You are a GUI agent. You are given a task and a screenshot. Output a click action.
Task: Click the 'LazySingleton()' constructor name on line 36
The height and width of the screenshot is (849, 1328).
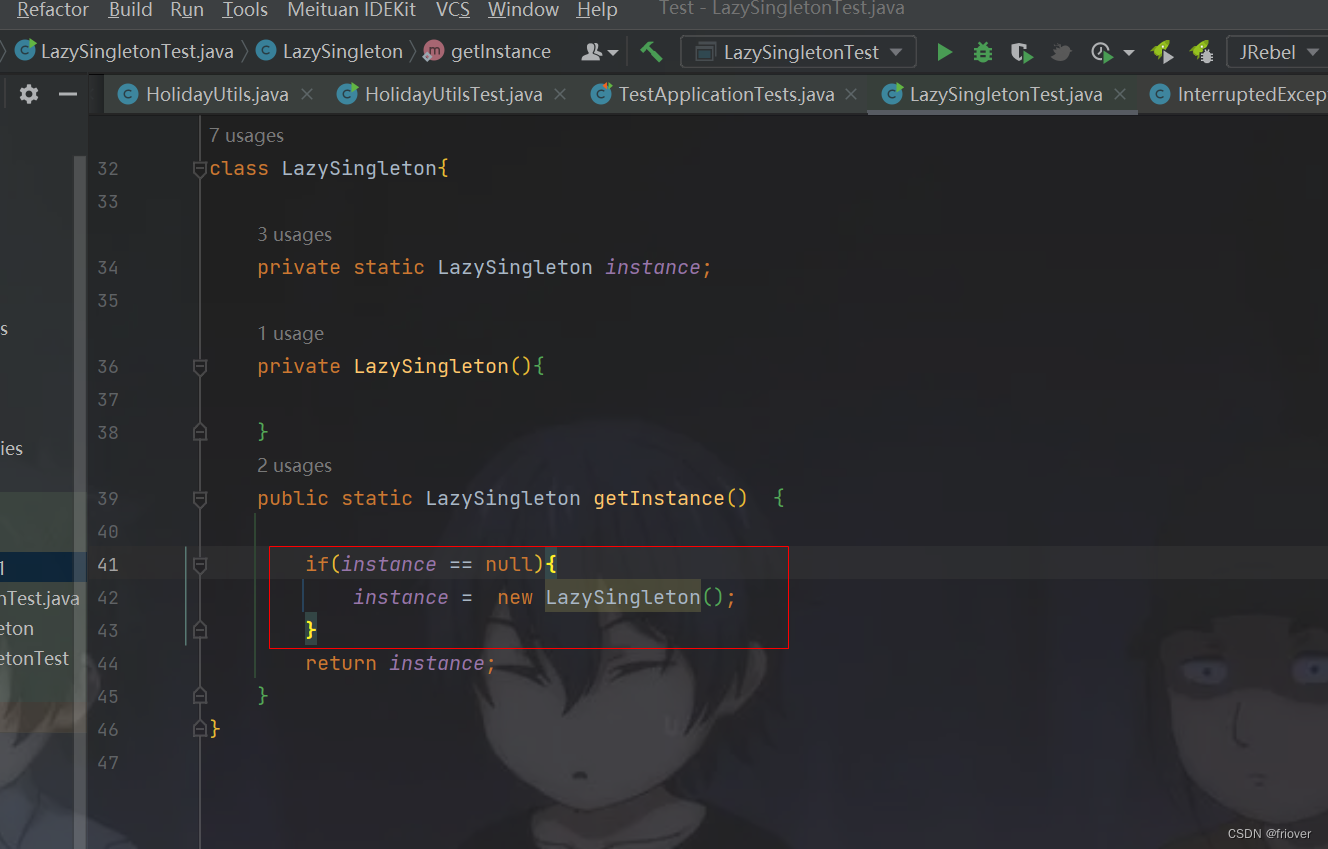coord(443,367)
